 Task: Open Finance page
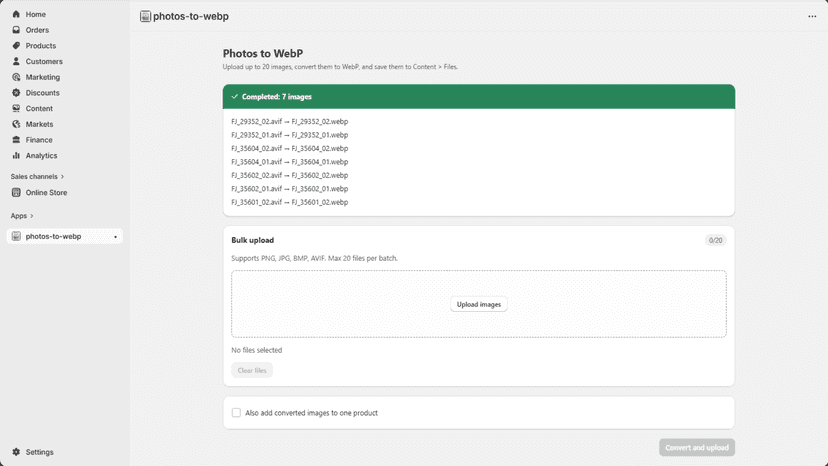pyautogui.click(x=39, y=140)
